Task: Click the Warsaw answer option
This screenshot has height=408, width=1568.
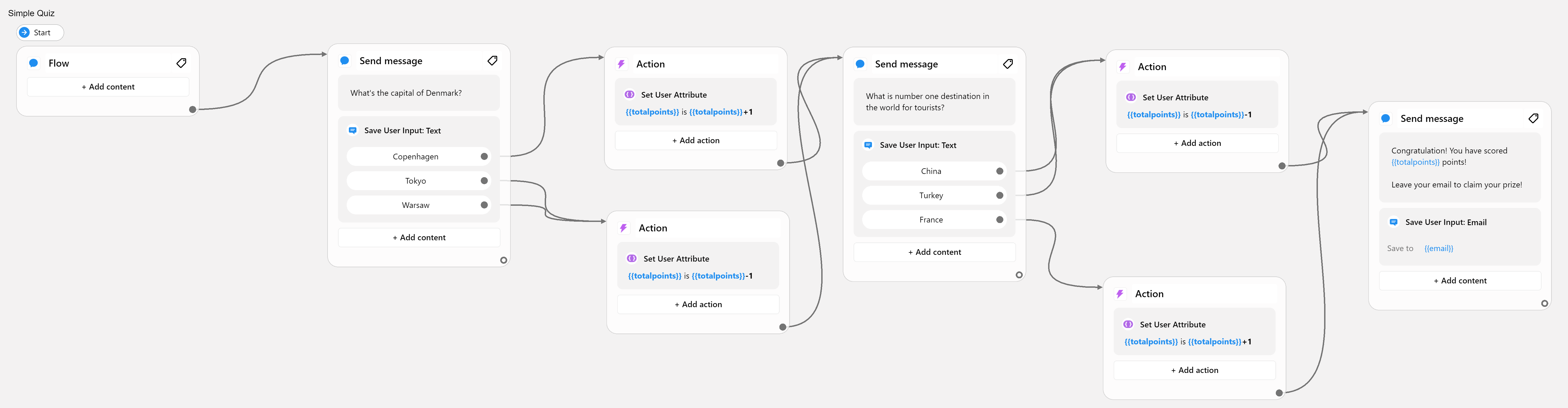Action: (x=416, y=205)
